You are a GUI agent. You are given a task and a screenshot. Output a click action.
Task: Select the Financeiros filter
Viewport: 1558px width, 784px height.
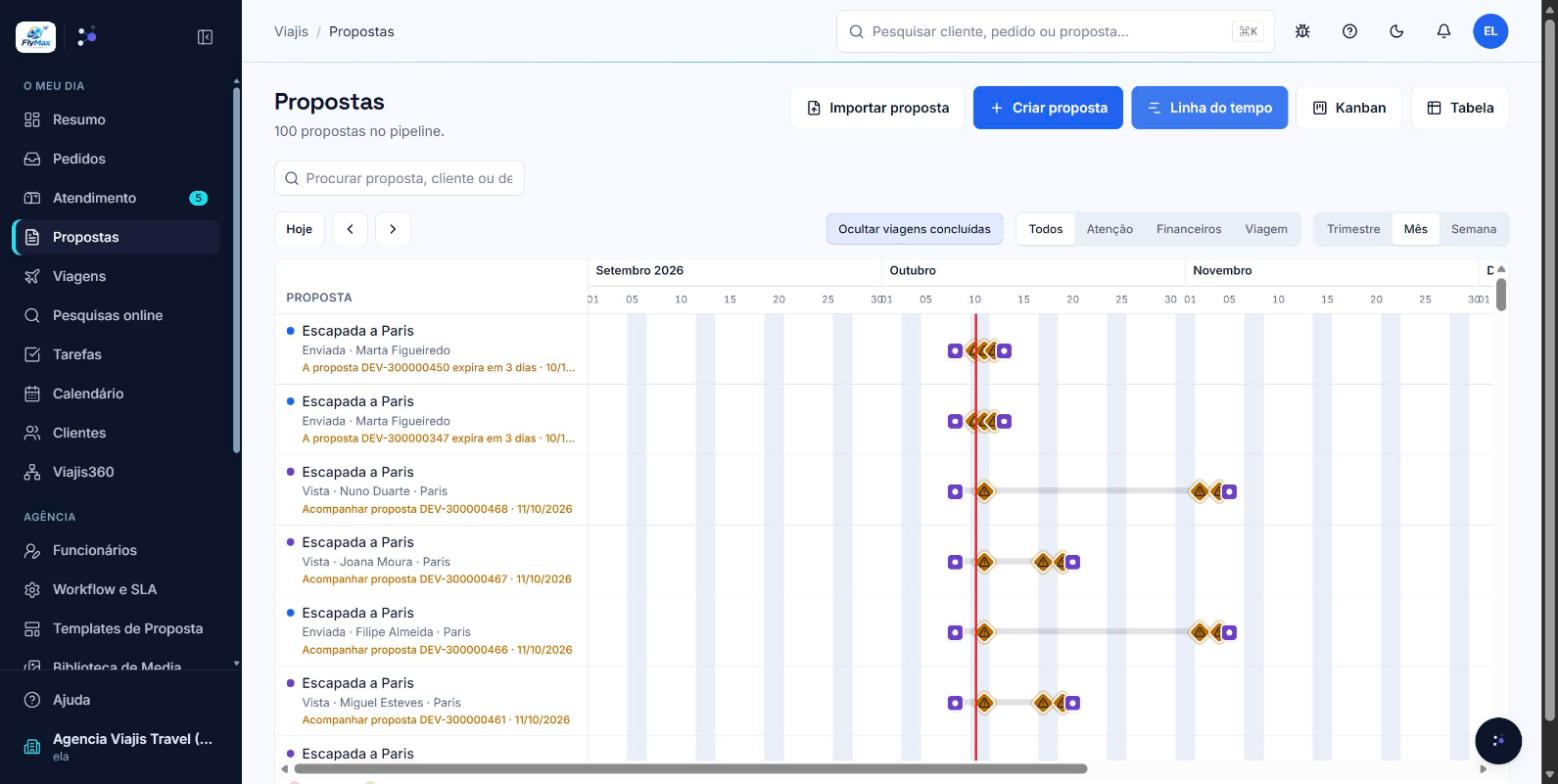[1188, 229]
